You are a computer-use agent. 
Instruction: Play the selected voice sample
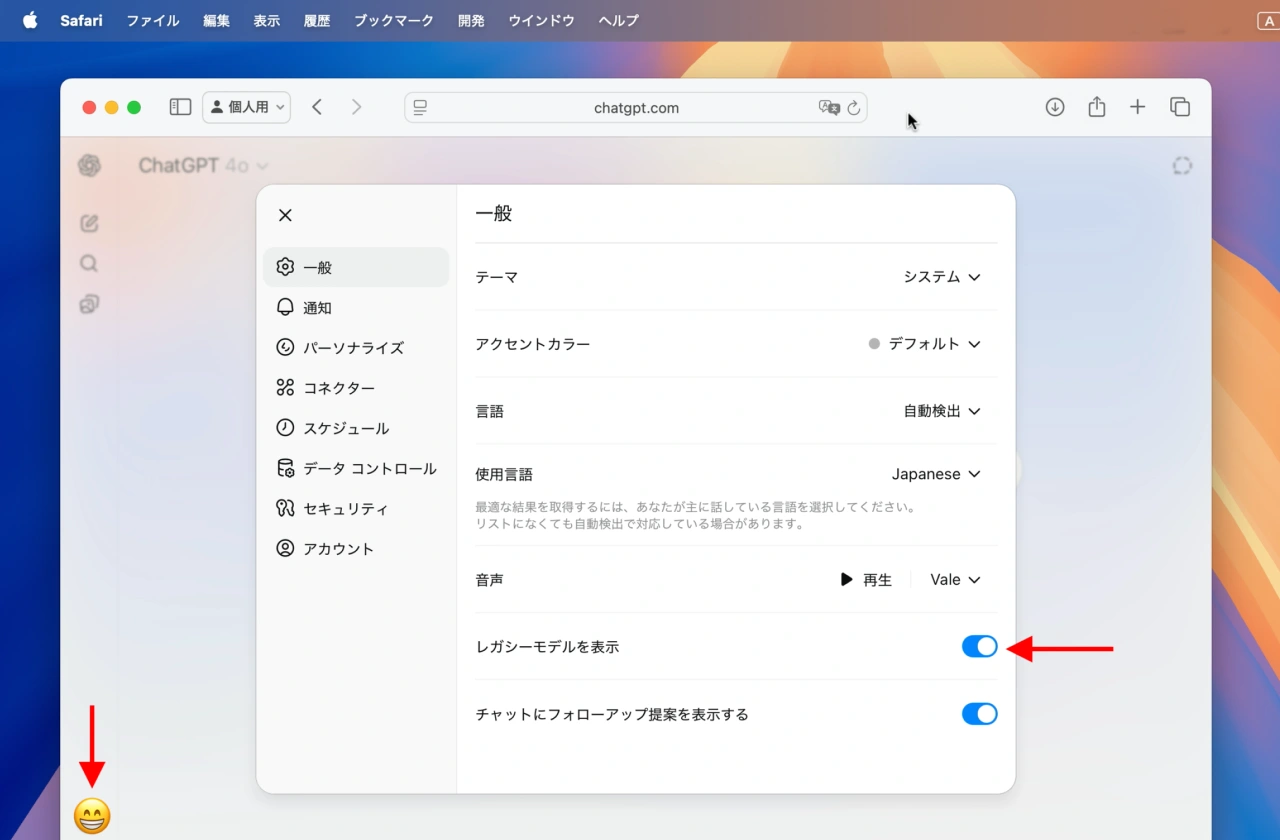864,579
